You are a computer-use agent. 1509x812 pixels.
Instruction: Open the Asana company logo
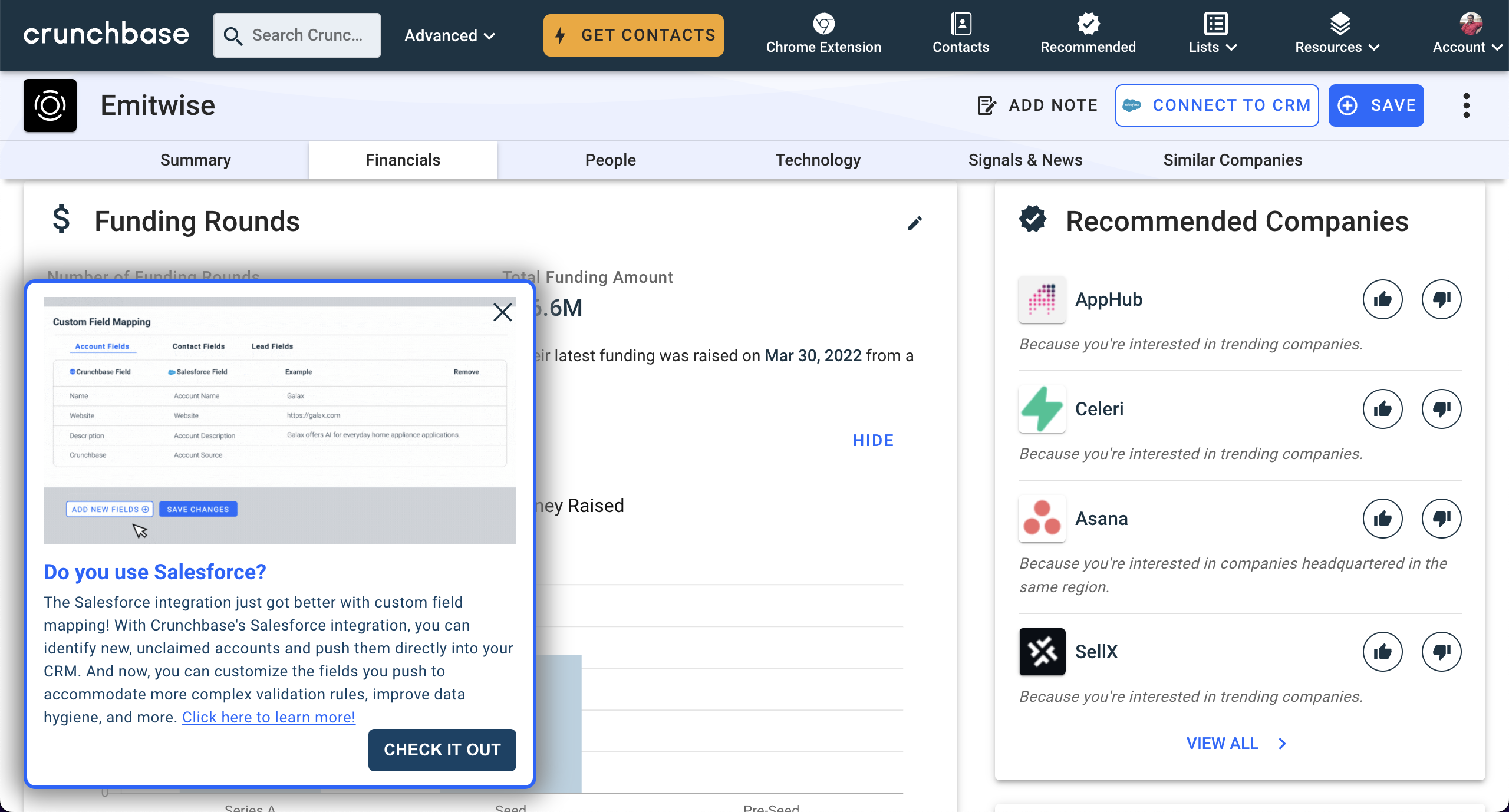pyautogui.click(x=1042, y=519)
